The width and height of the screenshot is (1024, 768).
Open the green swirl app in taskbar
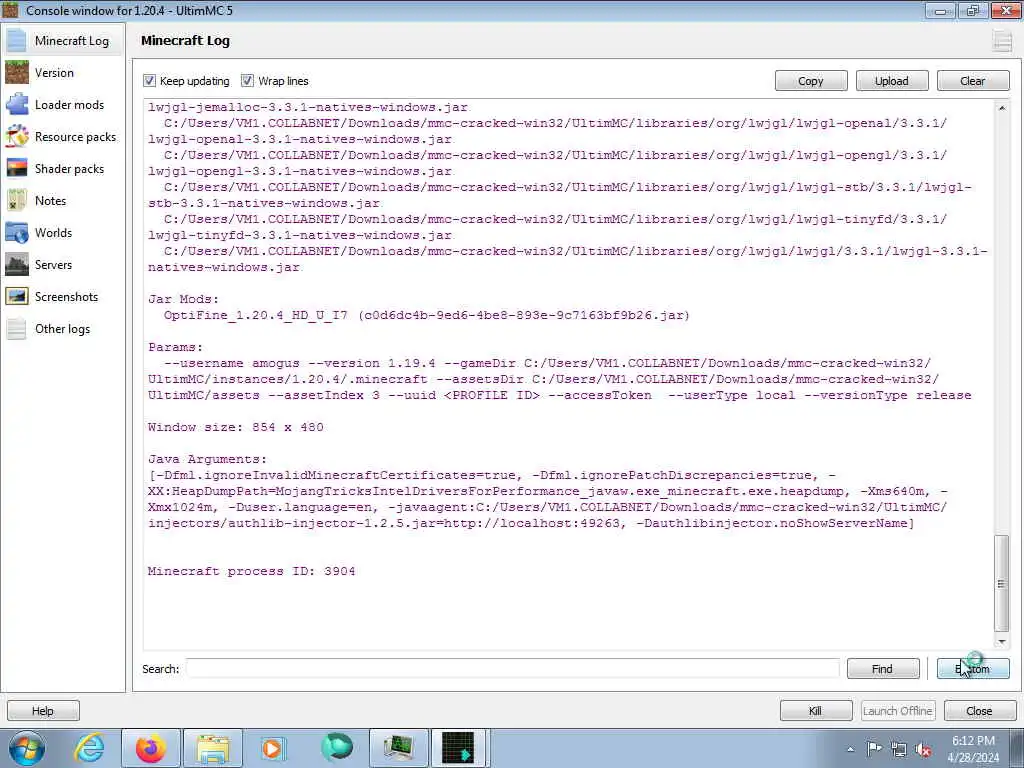337,747
